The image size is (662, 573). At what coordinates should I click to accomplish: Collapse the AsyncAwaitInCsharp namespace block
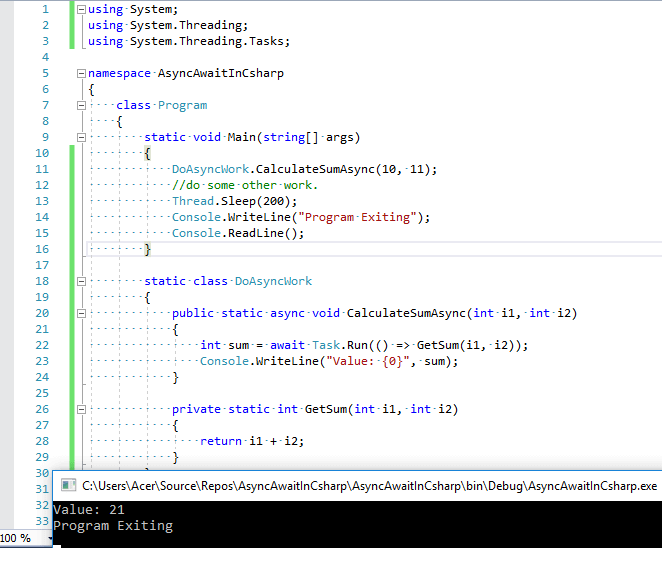81,74
